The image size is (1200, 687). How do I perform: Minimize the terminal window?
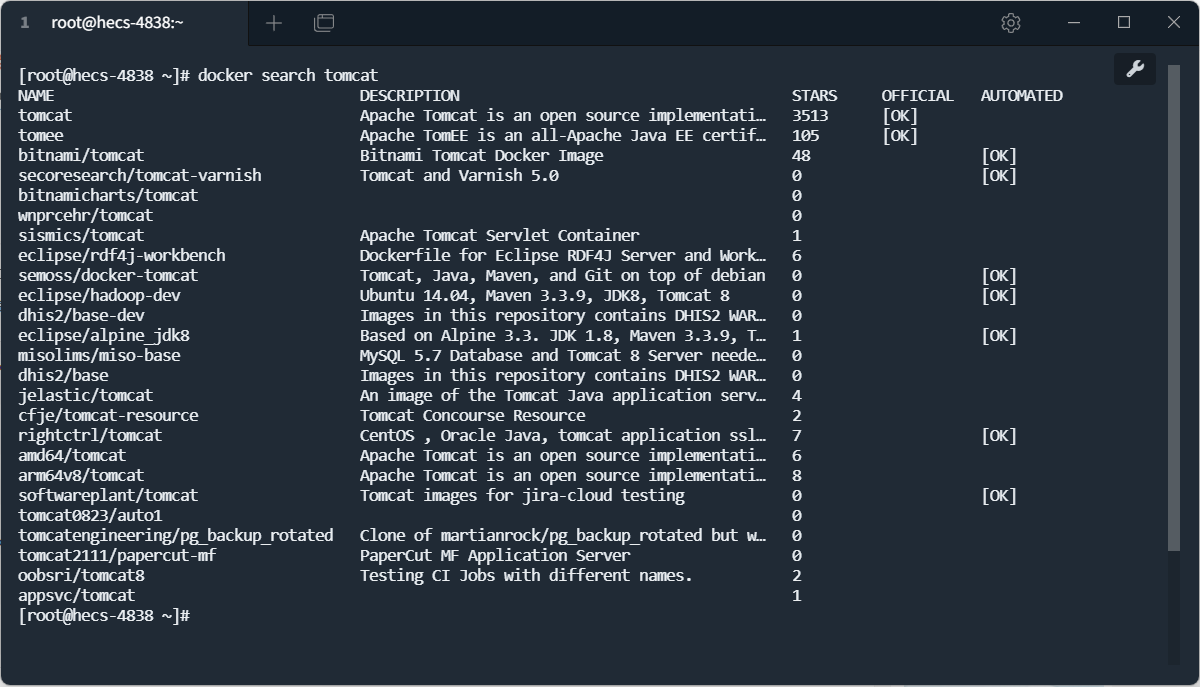coord(1075,23)
